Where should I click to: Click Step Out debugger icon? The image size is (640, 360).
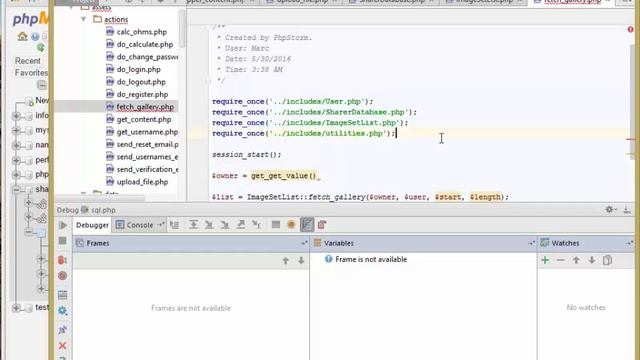pyautogui.click(x=241, y=225)
